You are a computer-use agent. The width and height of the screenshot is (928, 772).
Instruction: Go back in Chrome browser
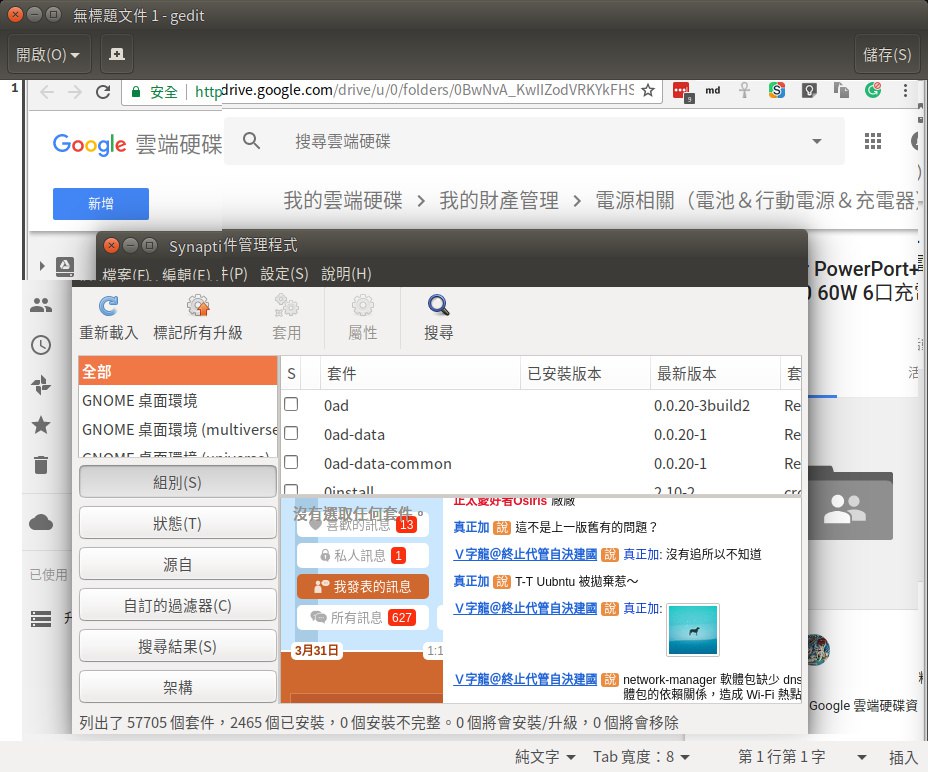click(x=47, y=92)
